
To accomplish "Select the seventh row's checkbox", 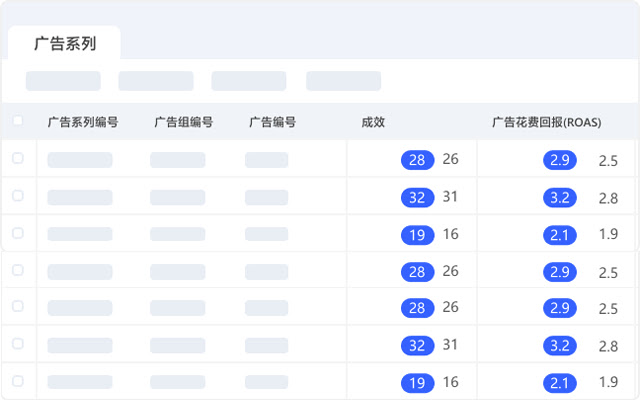I will (18, 381).
